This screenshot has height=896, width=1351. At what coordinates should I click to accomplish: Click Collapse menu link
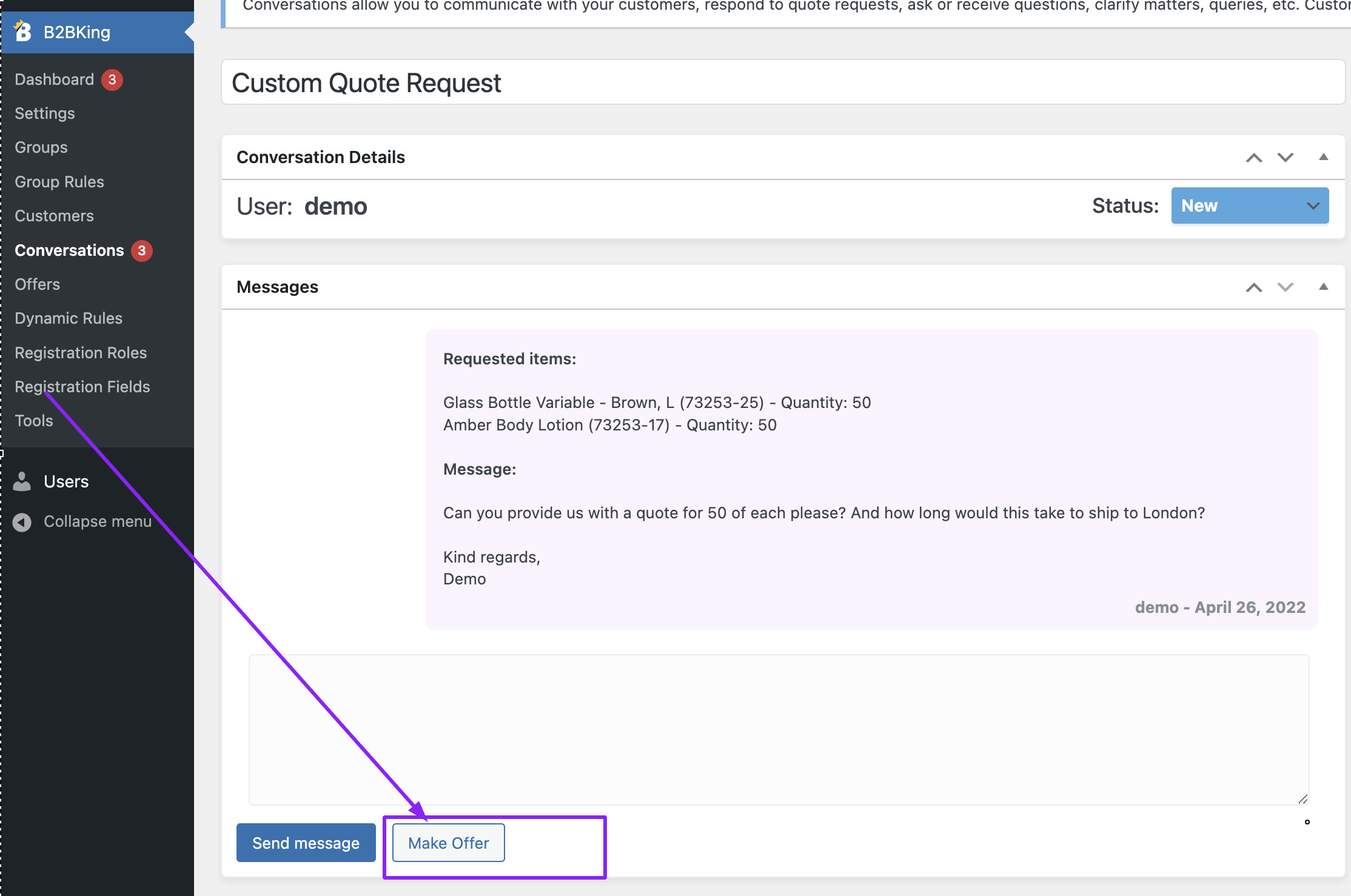(98, 522)
